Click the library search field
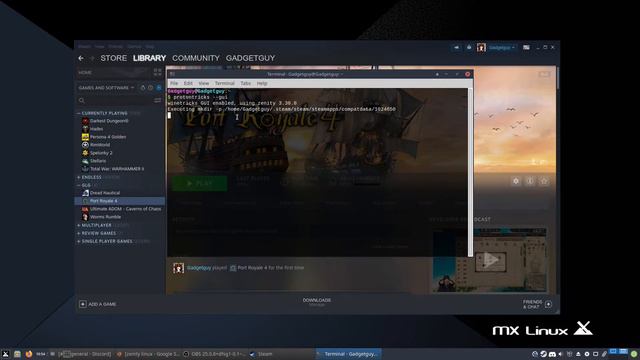Image resolution: width=640 pixels, height=360 pixels. (x=114, y=100)
